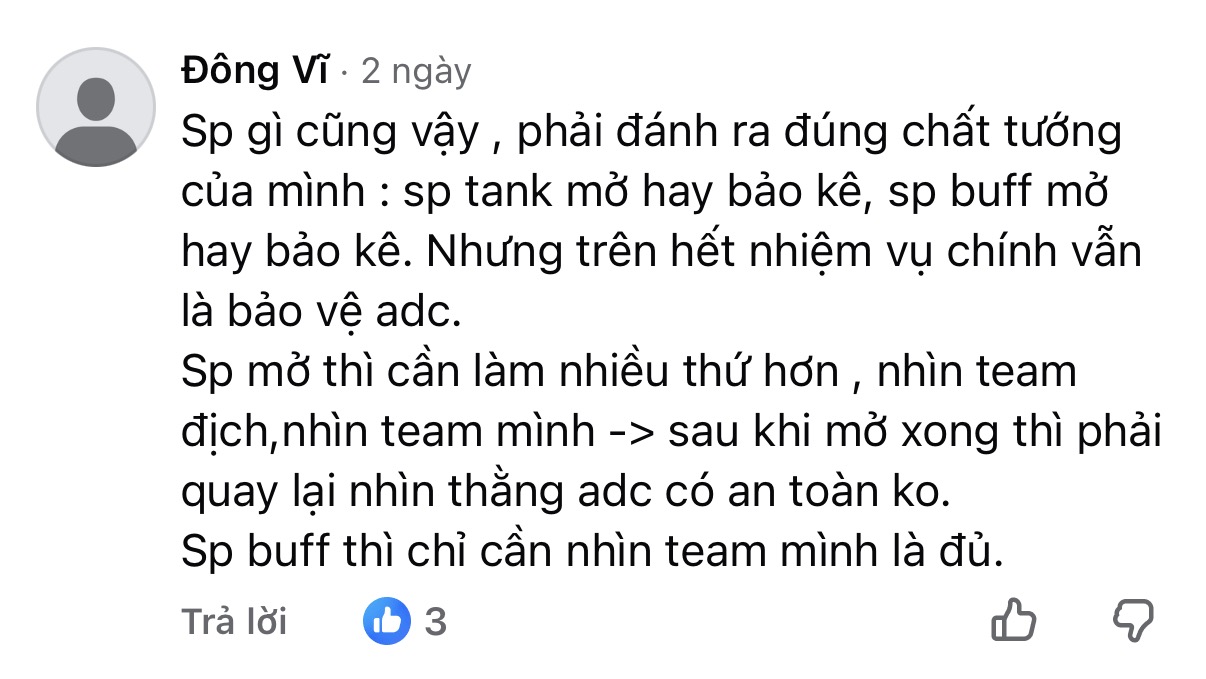This screenshot has width=1206, height=679.
Task: Click the 2 ngày timestamp
Action: 416,72
